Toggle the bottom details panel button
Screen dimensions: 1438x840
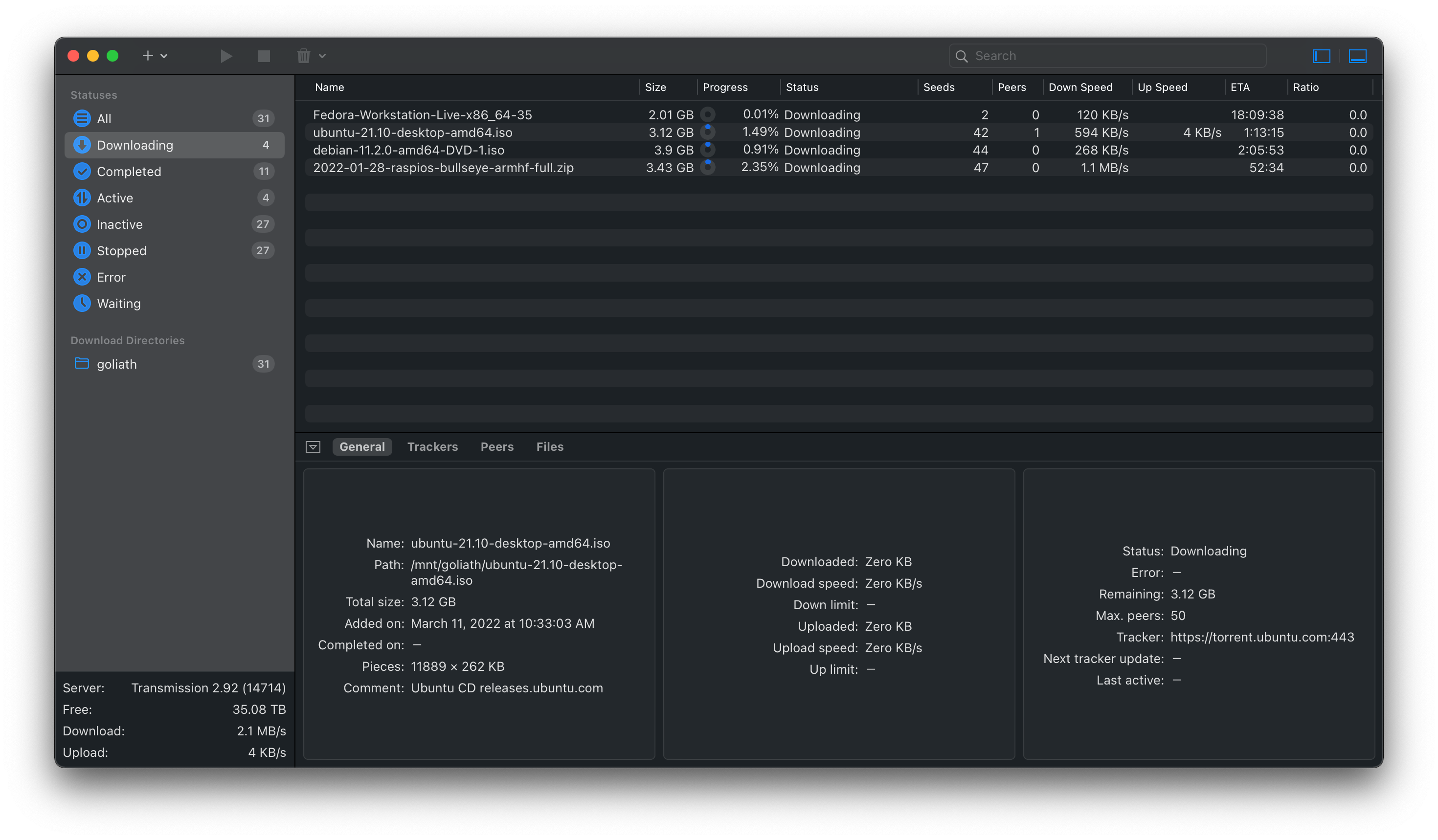coord(1358,56)
